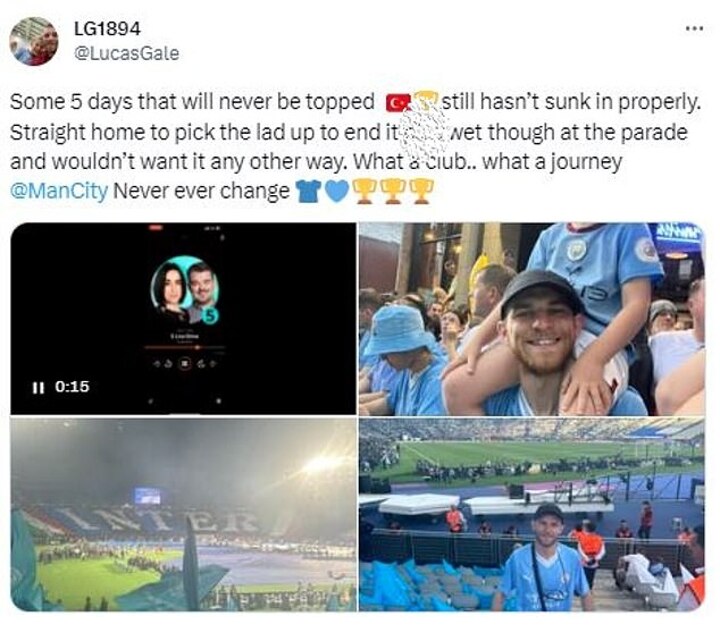This screenshot has width=720, height=633.
Task: Open LG1894's profile avatar
Action: pyautogui.click(x=34, y=41)
